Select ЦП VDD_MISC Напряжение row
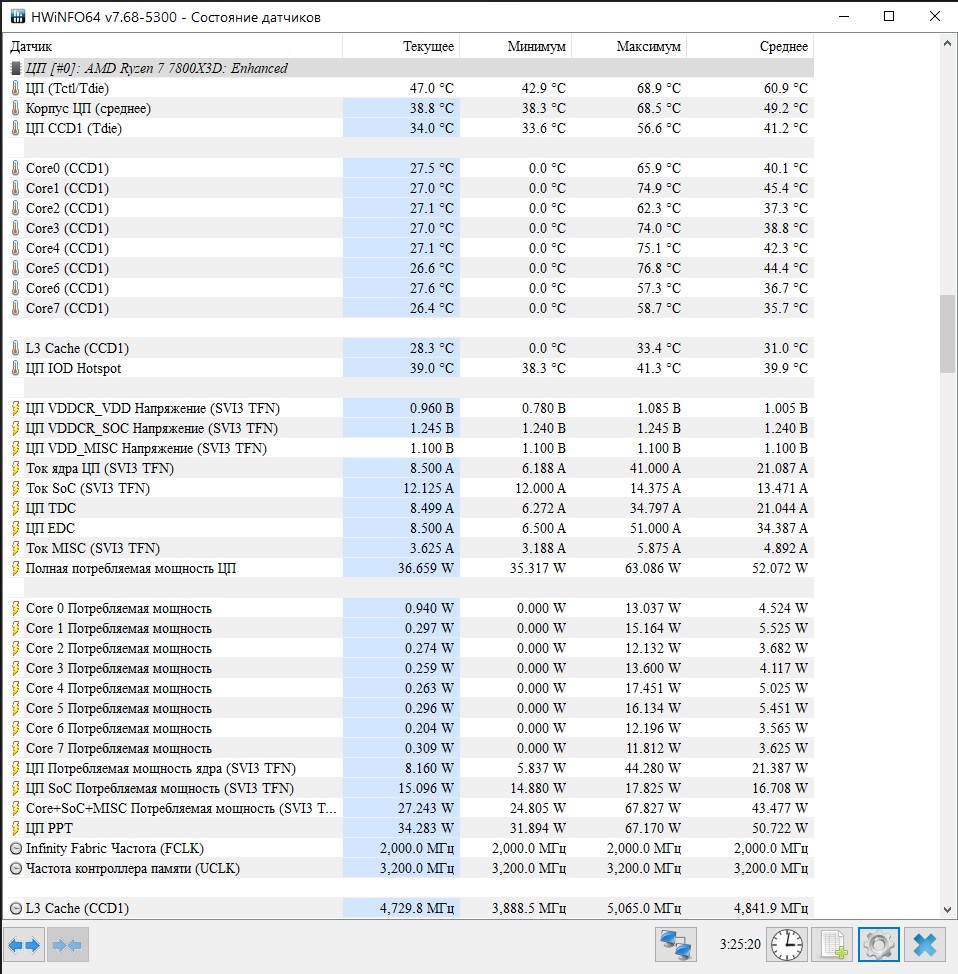958x974 pixels. coord(411,448)
